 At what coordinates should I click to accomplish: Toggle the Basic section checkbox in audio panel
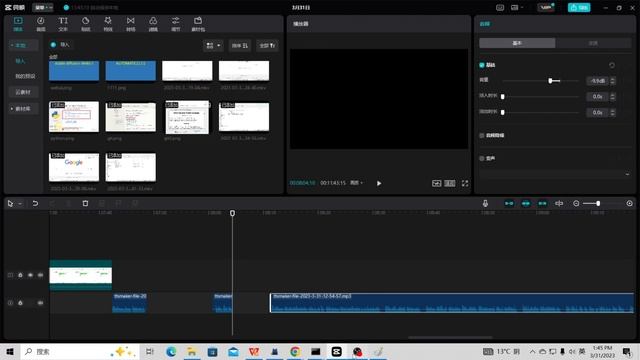[482, 65]
